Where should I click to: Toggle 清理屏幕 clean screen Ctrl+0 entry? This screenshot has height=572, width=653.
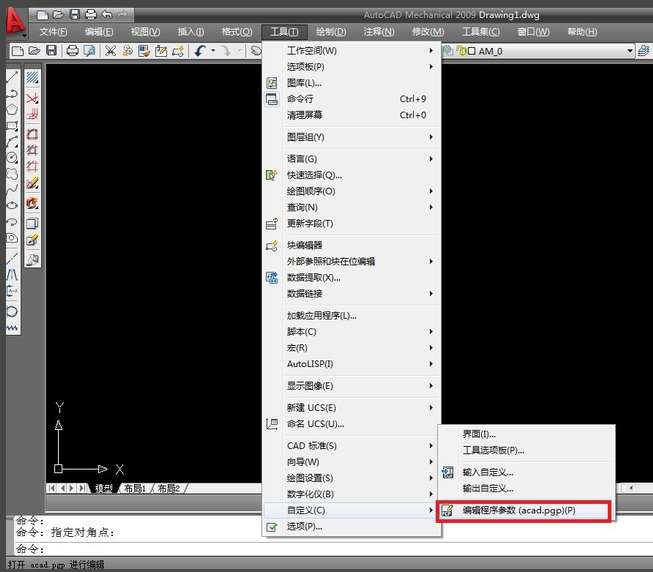coord(352,115)
